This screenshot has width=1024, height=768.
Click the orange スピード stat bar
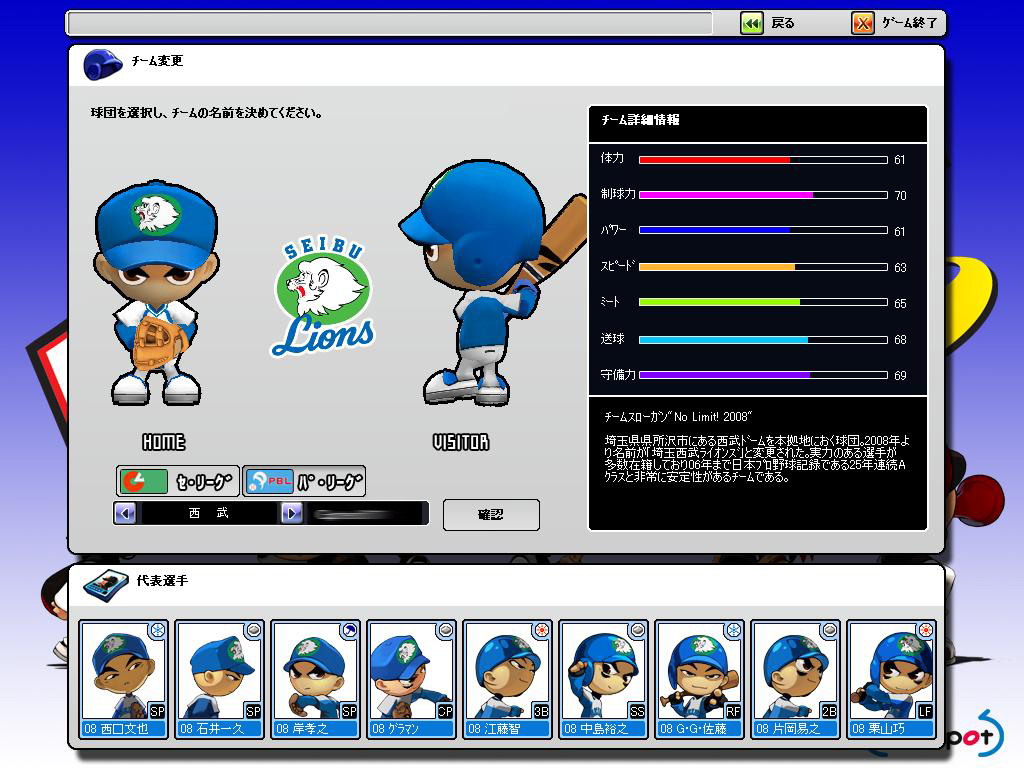763,267
